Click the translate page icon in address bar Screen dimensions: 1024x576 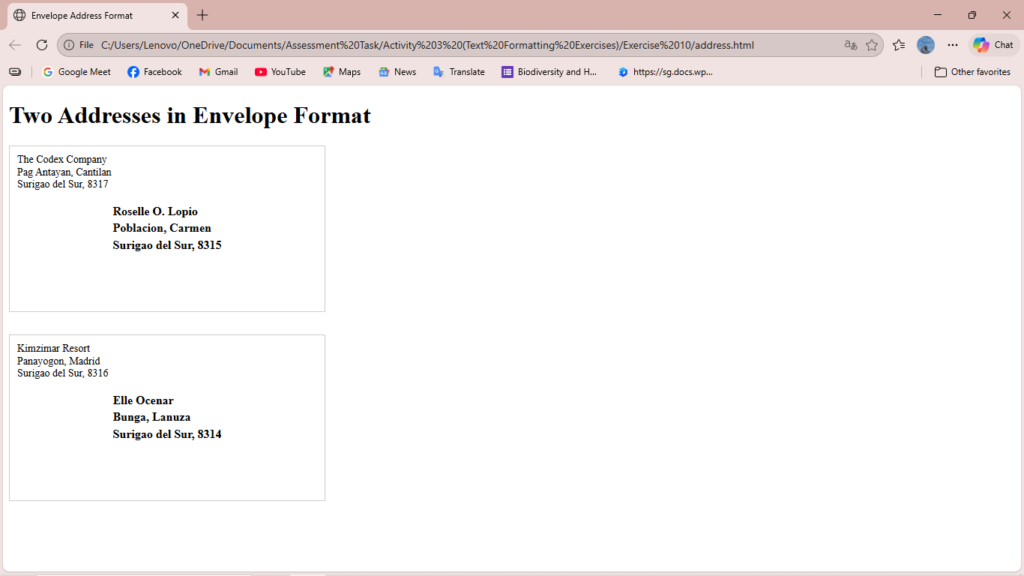coord(851,45)
